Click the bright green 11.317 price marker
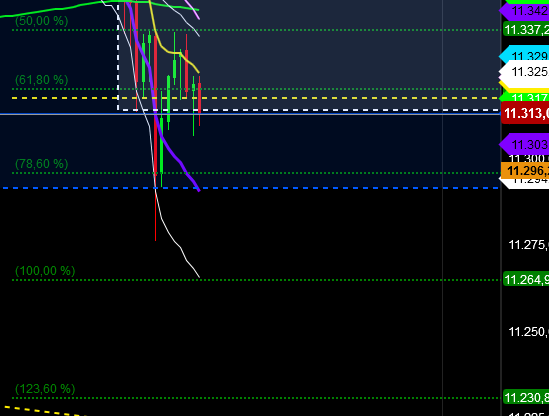The height and width of the screenshot is (416, 549). pyautogui.click(x=524, y=97)
